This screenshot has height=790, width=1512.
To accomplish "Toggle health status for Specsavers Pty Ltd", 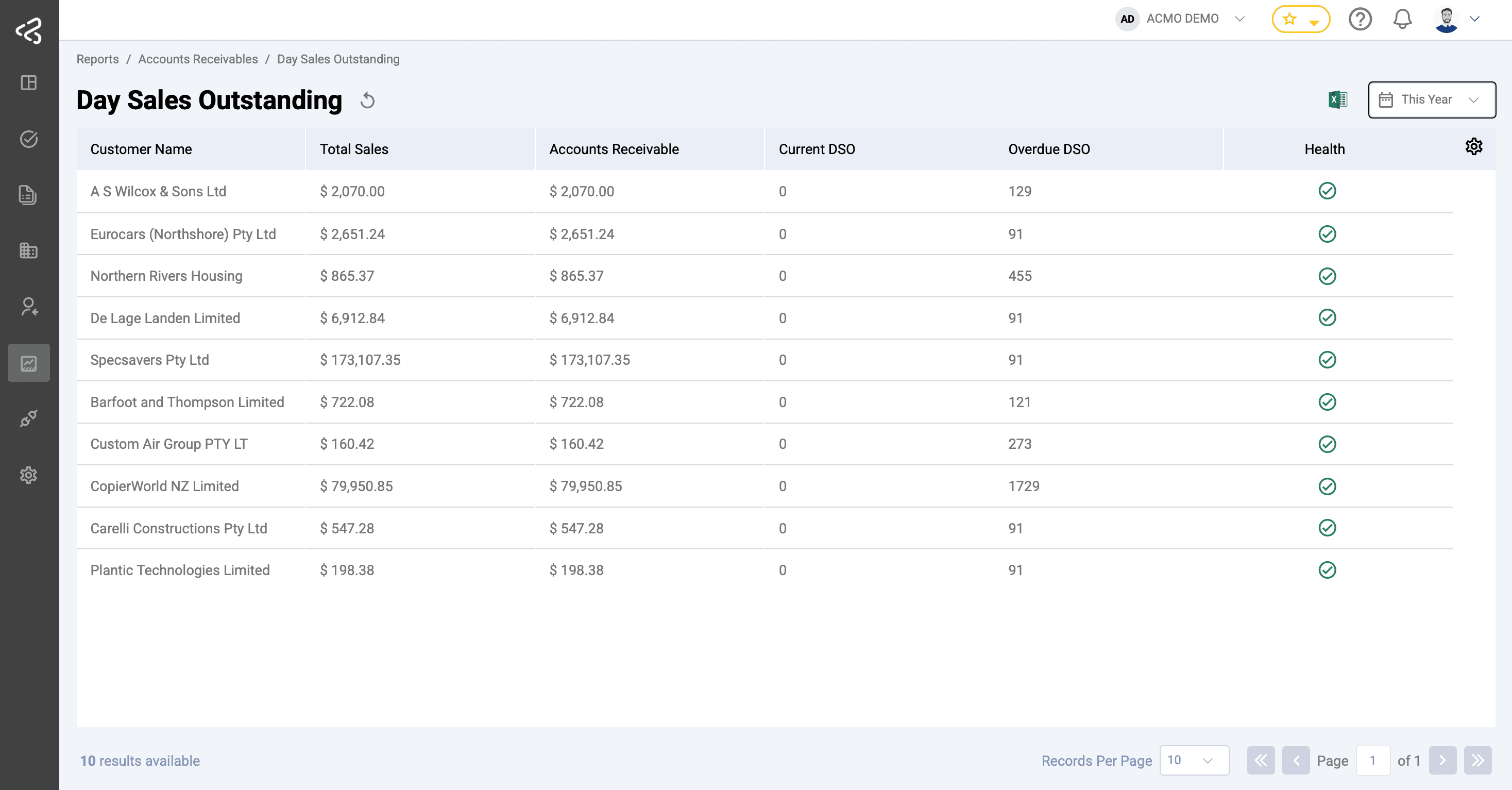I will pyautogui.click(x=1328, y=360).
